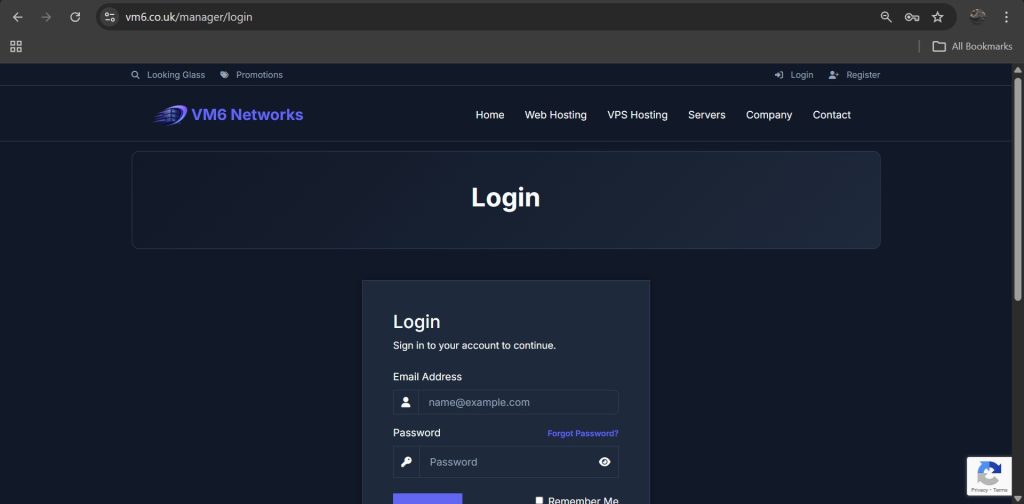
Task: Open the Web Hosting menu item
Action: click(x=555, y=115)
